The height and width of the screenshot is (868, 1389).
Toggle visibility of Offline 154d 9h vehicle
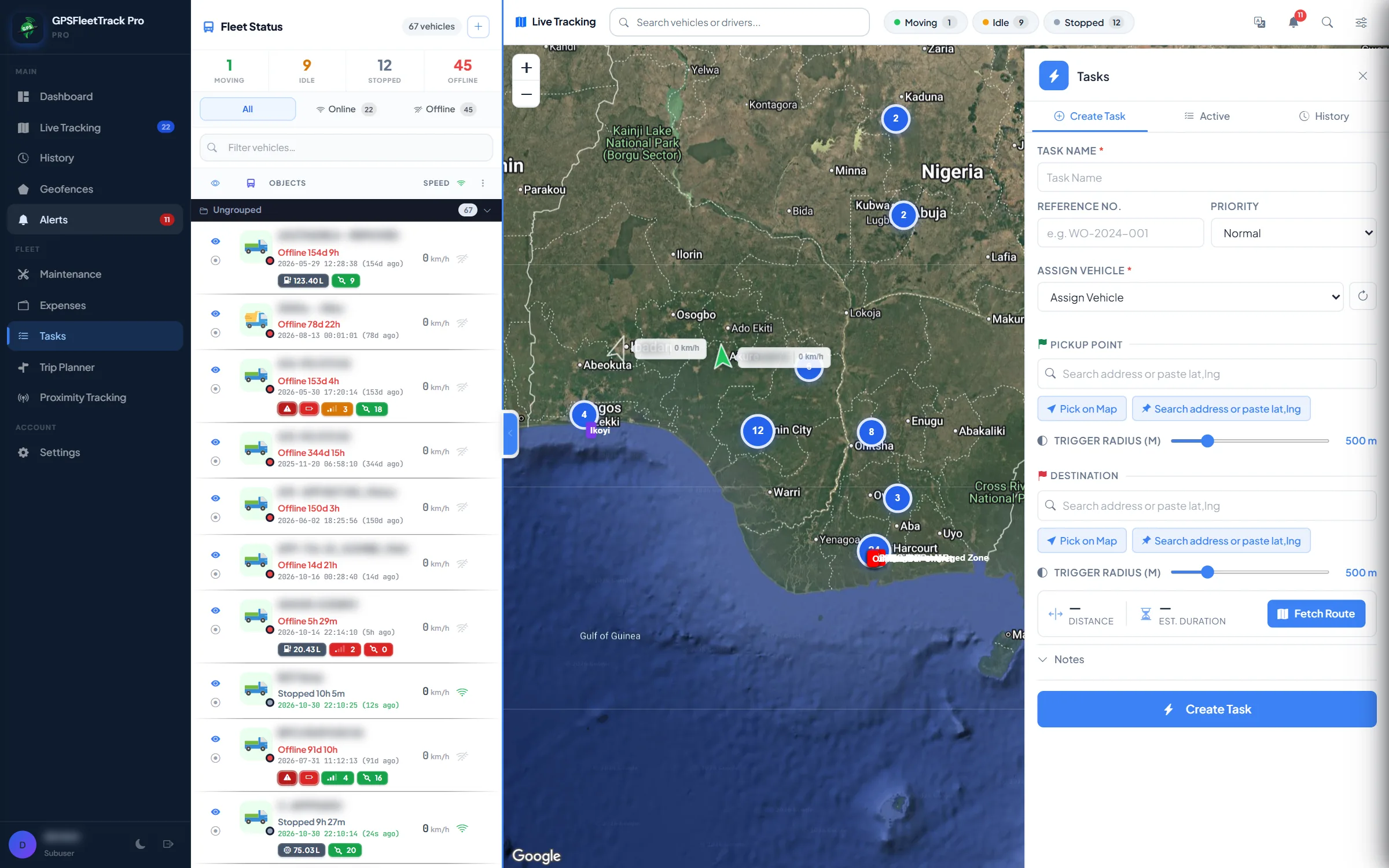click(x=215, y=241)
